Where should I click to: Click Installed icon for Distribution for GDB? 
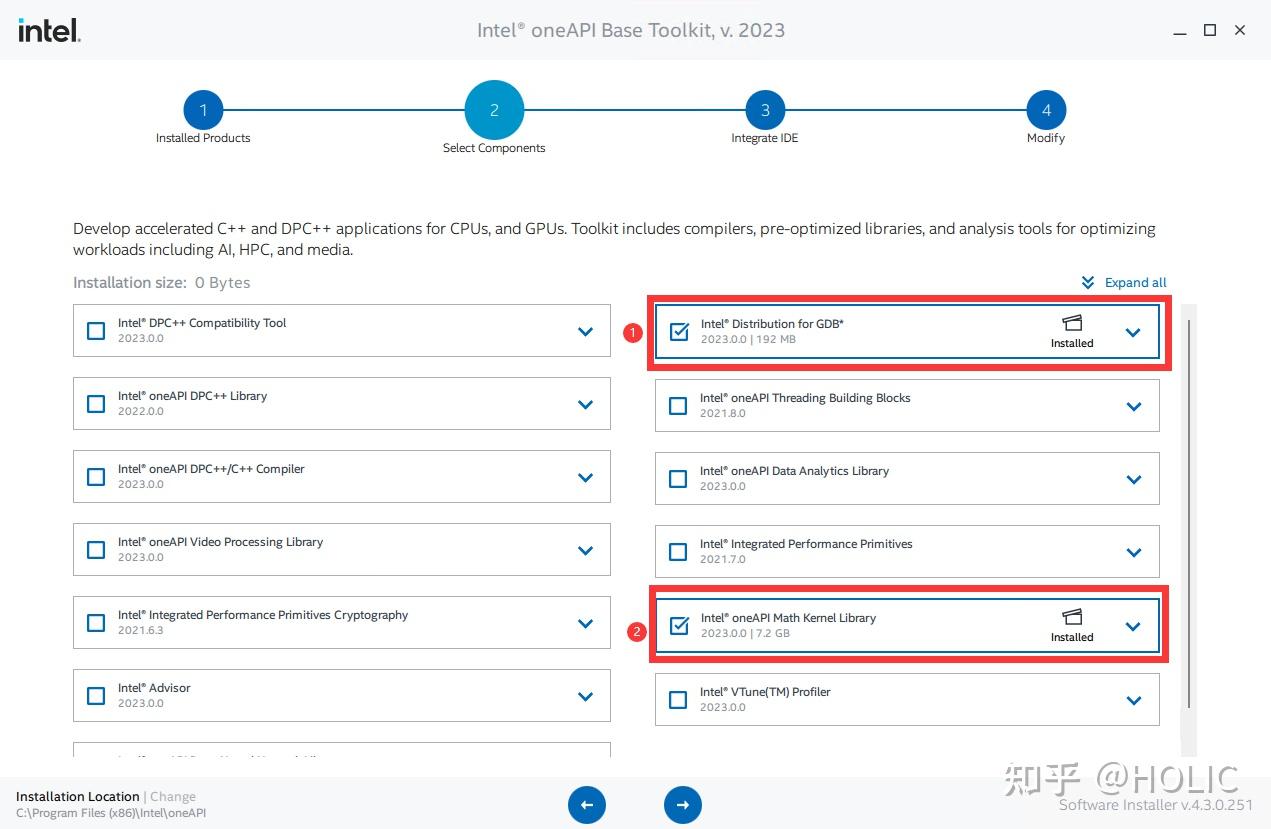pos(1072,323)
